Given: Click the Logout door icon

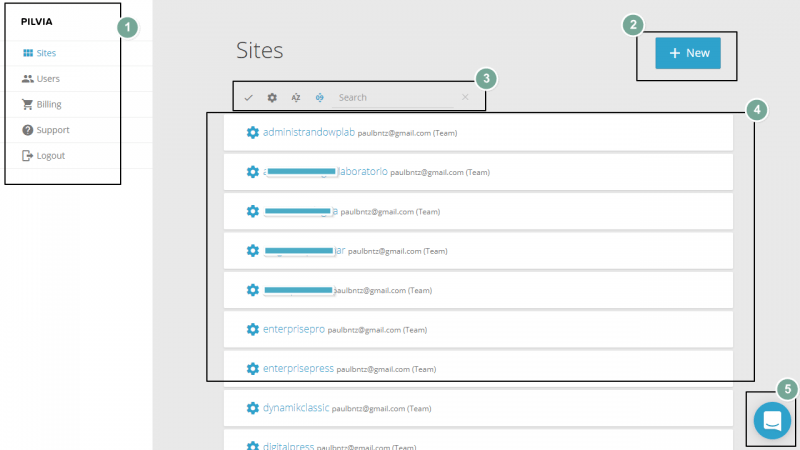Looking at the screenshot, I should (x=28, y=156).
